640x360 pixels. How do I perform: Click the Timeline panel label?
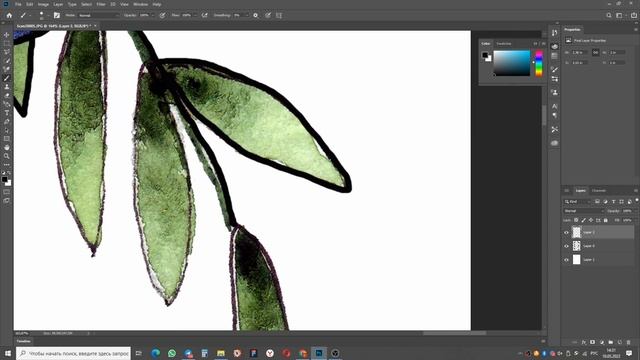24,341
